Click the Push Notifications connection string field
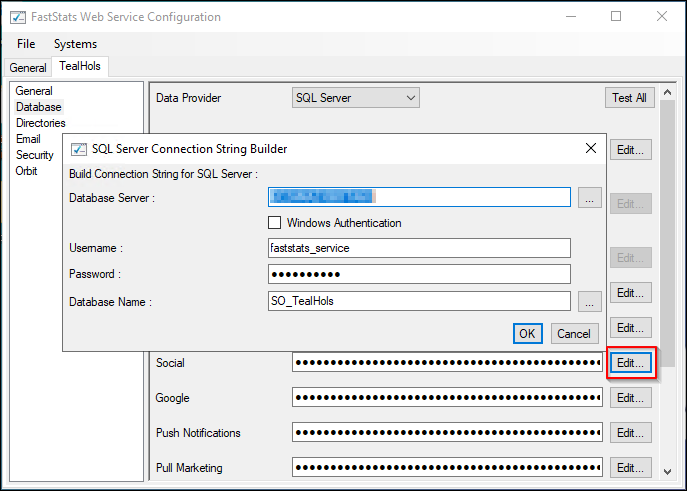Image resolution: width=687 pixels, height=491 pixels. coord(447,433)
